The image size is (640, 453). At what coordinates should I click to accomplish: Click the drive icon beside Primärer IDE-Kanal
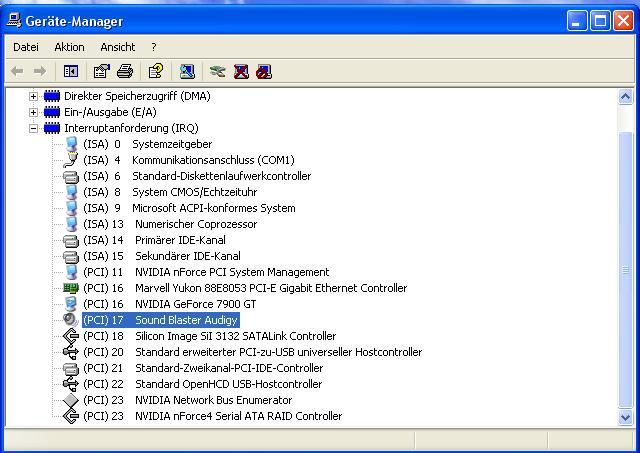pos(71,241)
